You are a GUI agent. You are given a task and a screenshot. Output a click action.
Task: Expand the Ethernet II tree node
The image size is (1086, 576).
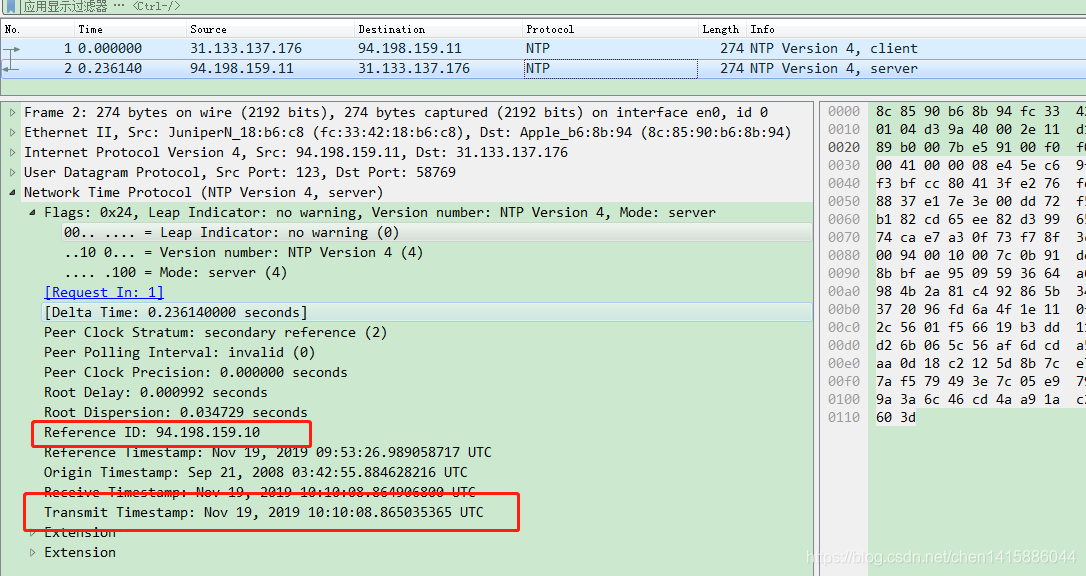pos(12,132)
